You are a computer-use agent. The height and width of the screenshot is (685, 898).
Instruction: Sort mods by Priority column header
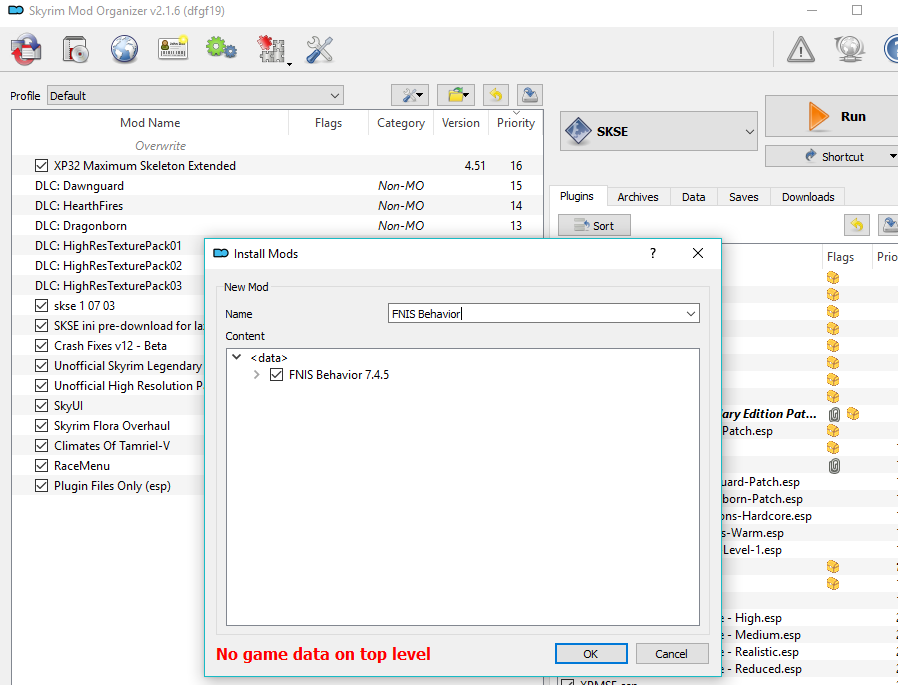pos(515,123)
